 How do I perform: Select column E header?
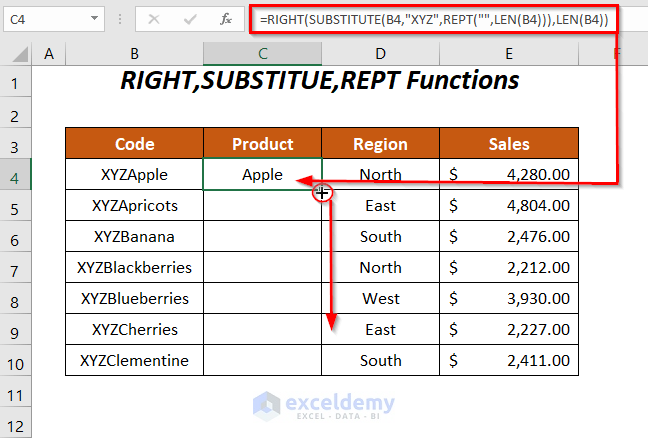tap(509, 54)
